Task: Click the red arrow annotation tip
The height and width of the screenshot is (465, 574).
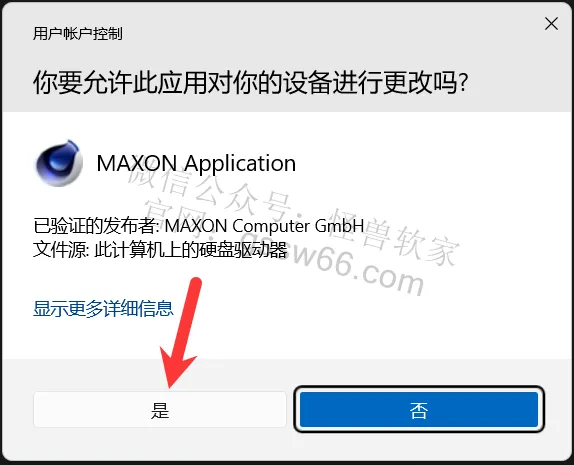Action: (x=171, y=384)
